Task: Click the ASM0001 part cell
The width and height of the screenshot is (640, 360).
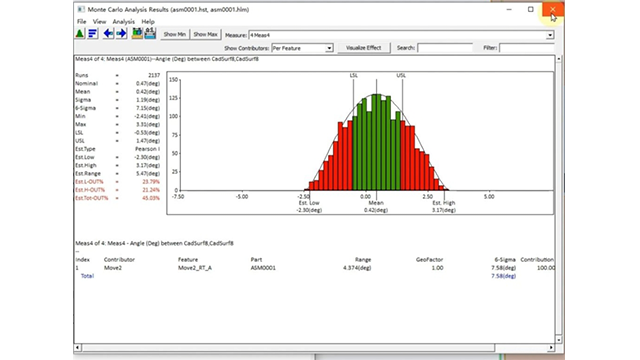Action: pos(263,268)
